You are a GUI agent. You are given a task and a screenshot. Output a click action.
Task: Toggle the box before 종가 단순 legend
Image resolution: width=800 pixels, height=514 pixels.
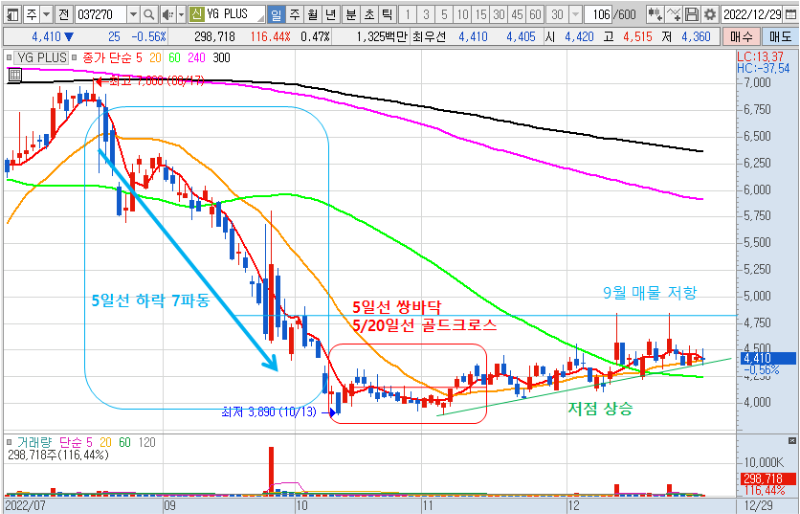[x=74, y=58]
